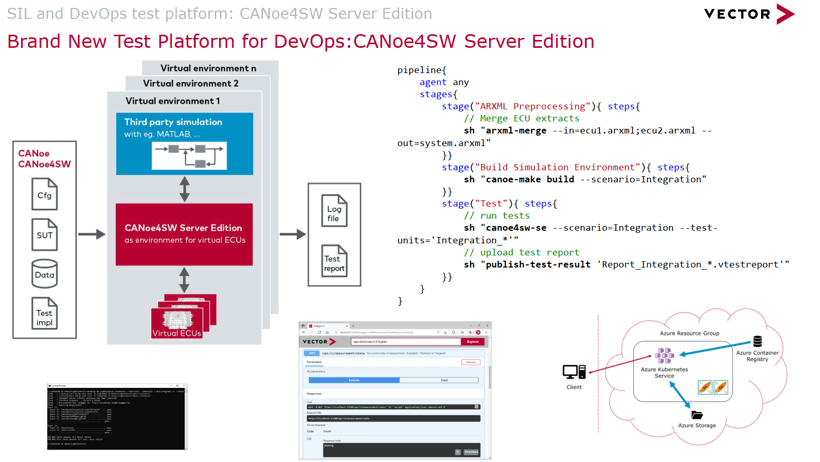The height and width of the screenshot is (462, 820).
Task: Click the browser back arrow
Action: [x=304, y=332]
